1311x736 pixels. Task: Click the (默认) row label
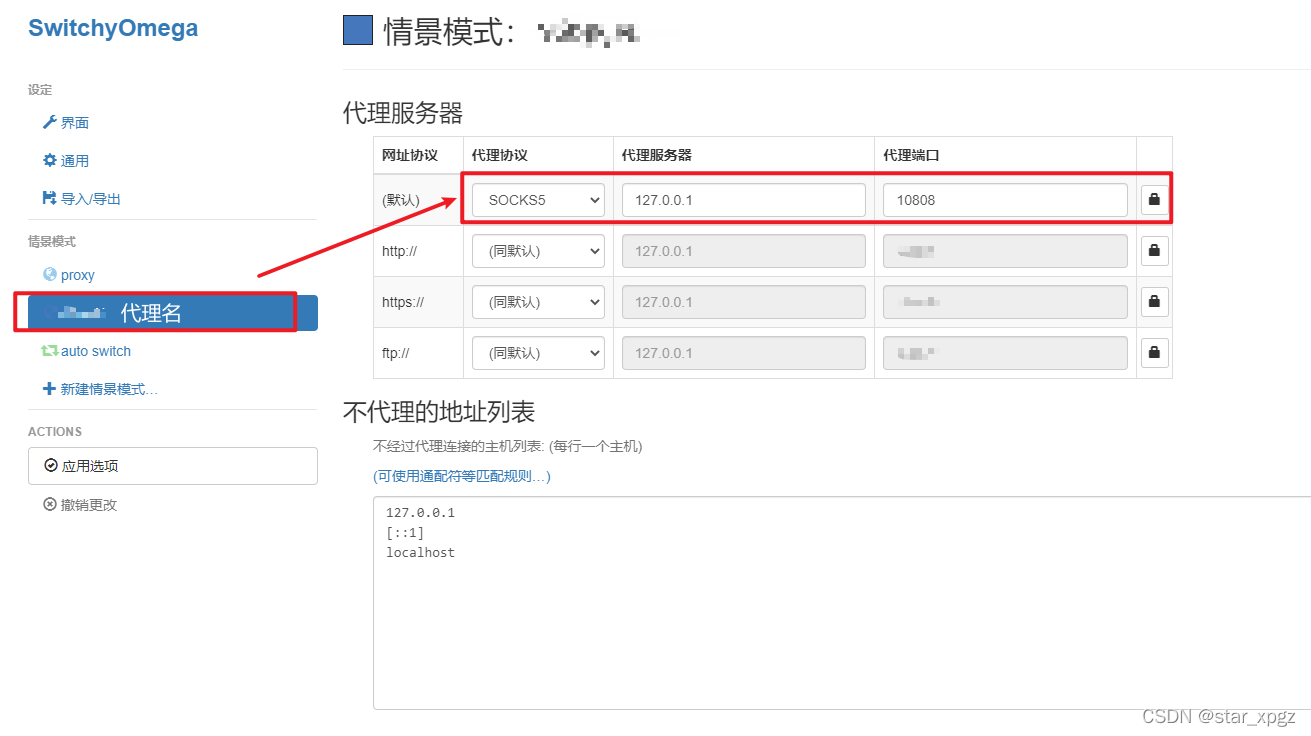coord(401,200)
